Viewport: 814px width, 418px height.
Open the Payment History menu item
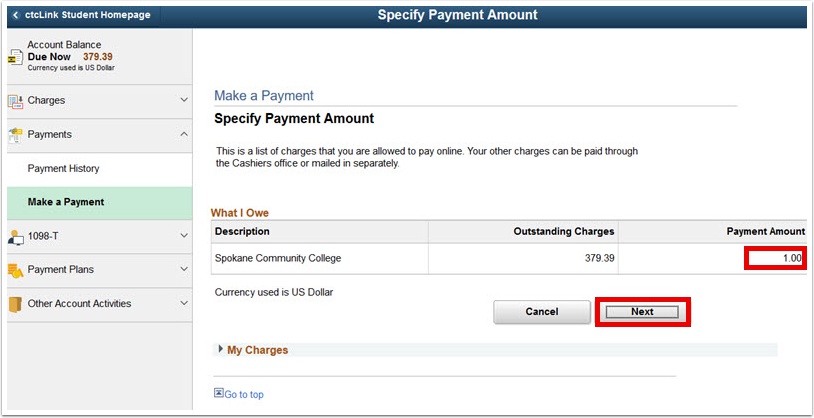(x=64, y=169)
